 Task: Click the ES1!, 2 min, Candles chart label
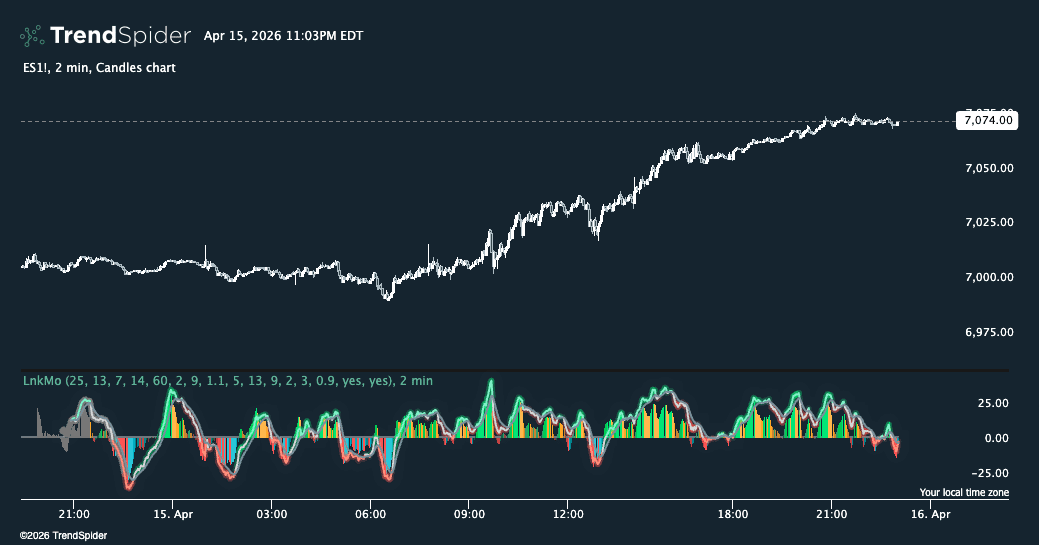point(99,68)
